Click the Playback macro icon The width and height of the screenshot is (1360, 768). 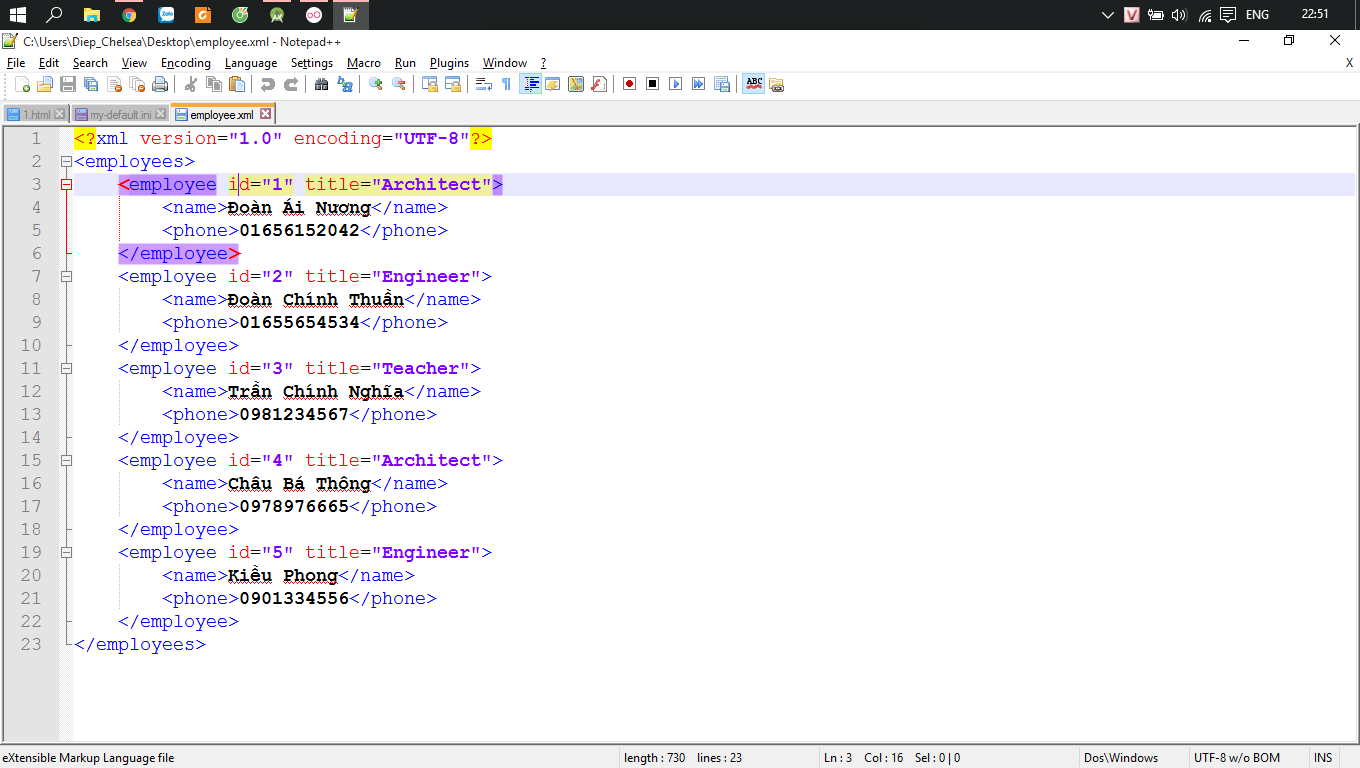(x=675, y=85)
